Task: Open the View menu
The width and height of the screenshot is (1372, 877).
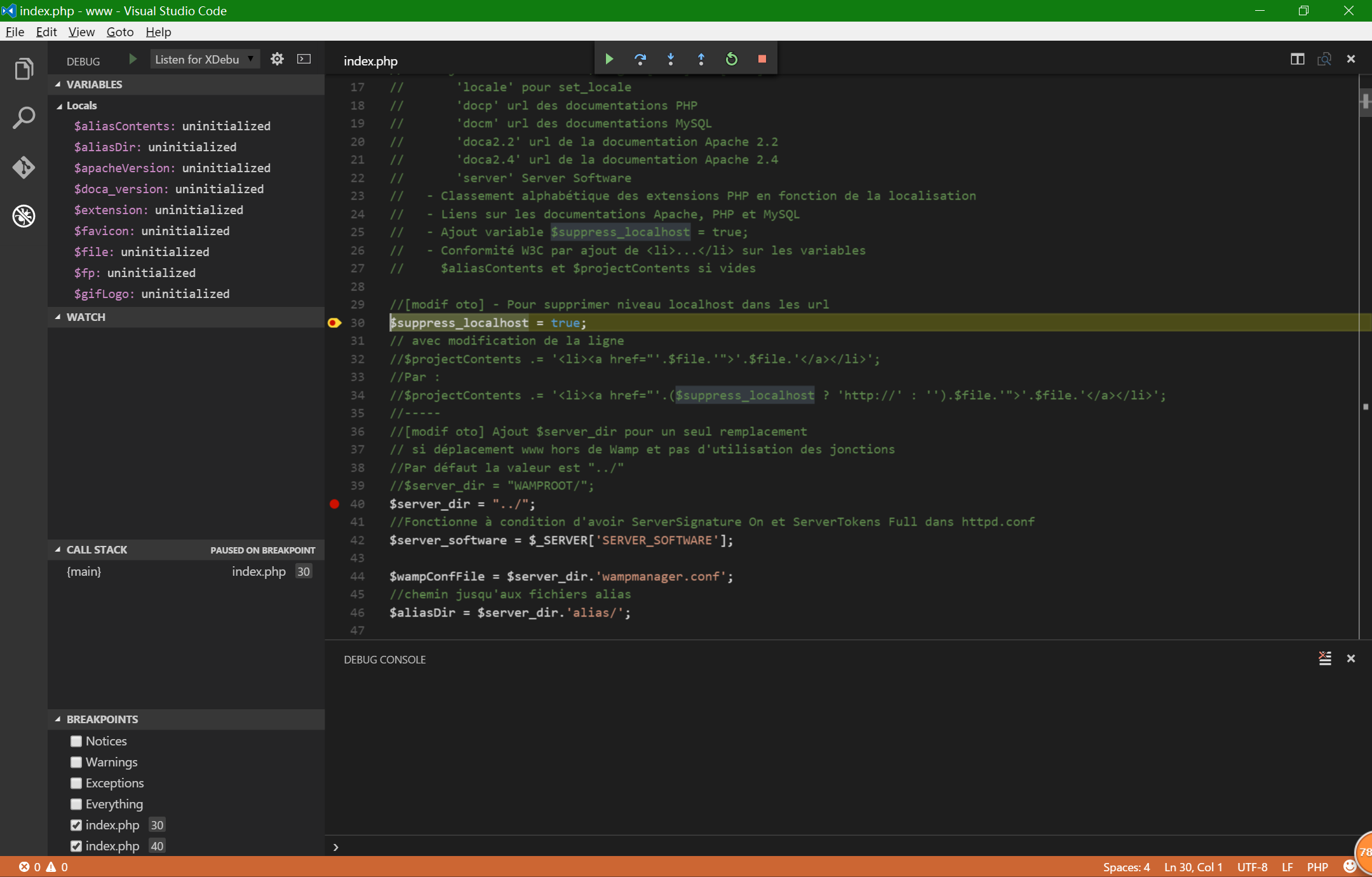Action: pos(81,32)
